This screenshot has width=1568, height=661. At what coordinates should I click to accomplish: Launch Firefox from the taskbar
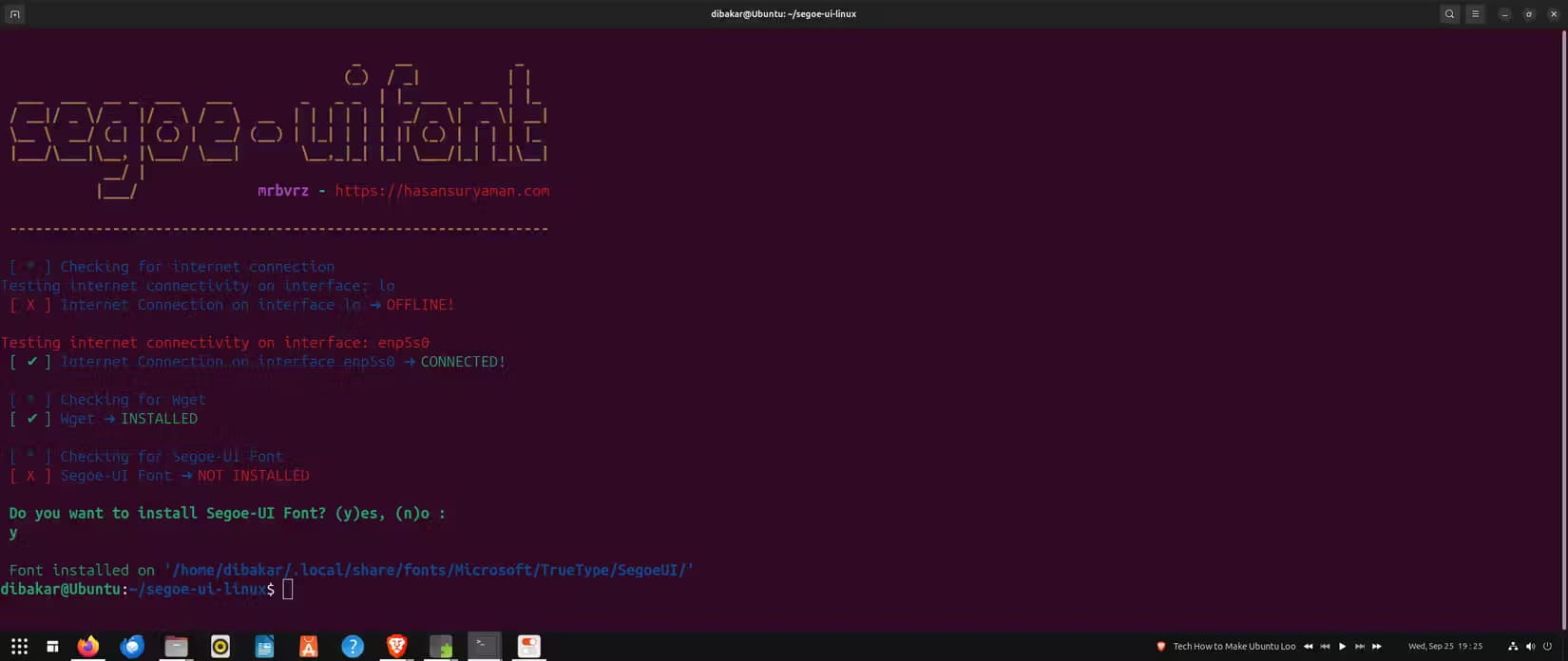click(88, 647)
